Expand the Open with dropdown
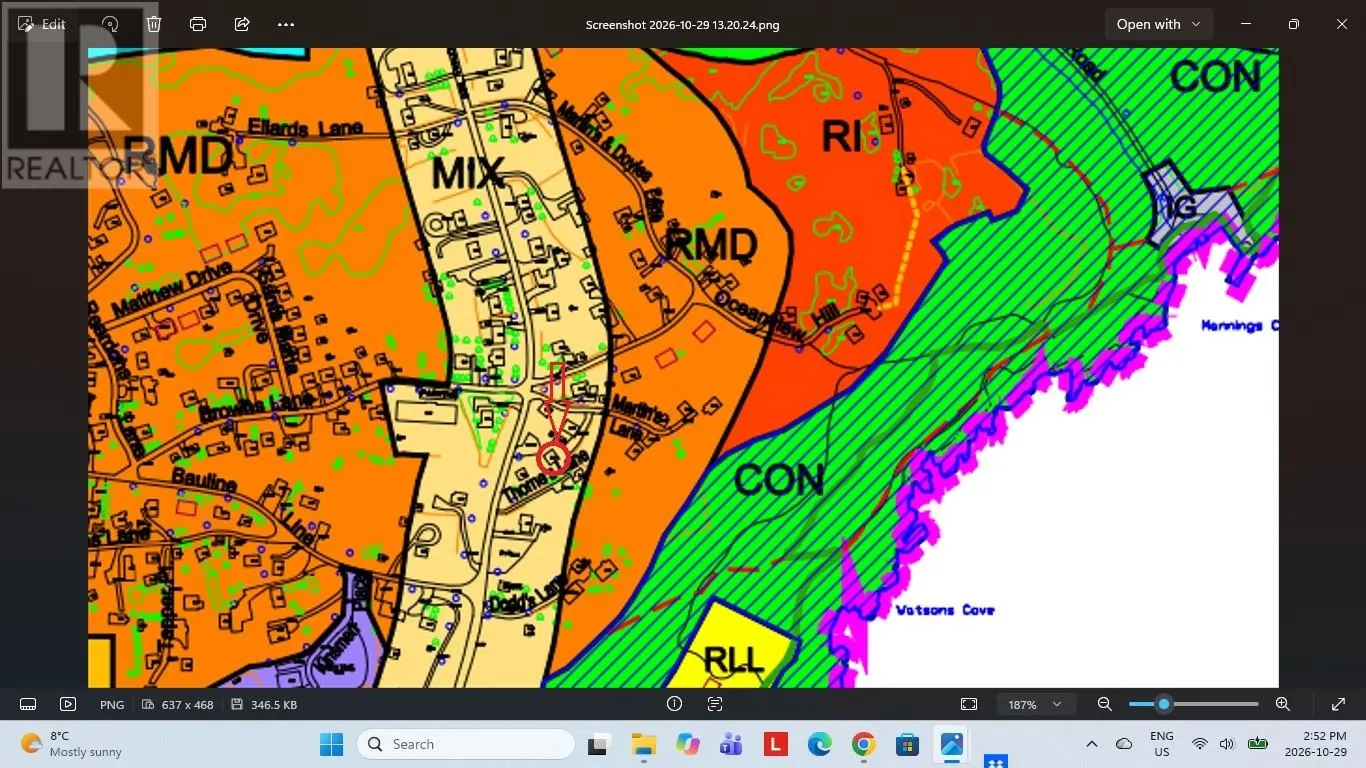The width and height of the screenshot is (1366, 768). [1159, 24]
